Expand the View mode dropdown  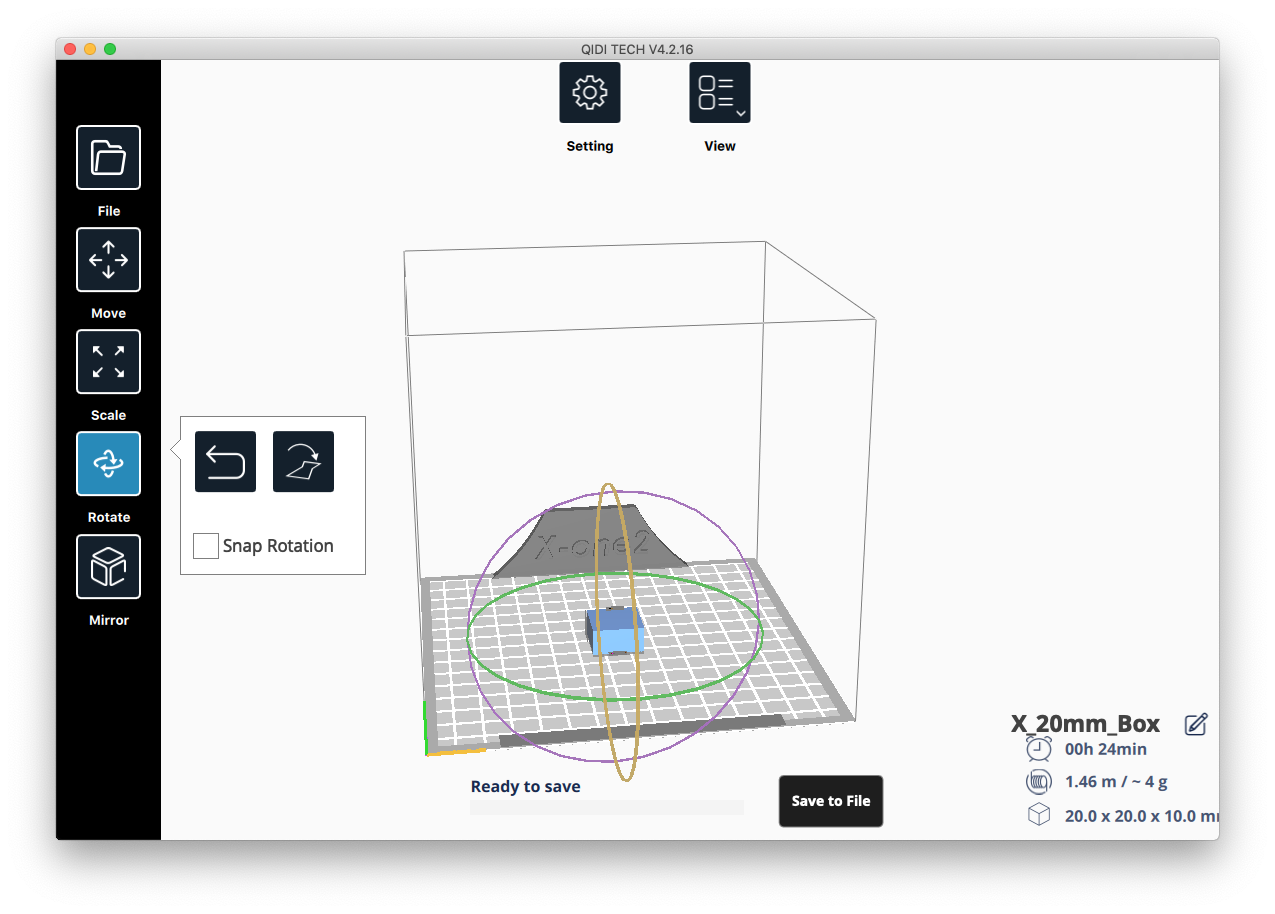720,93
